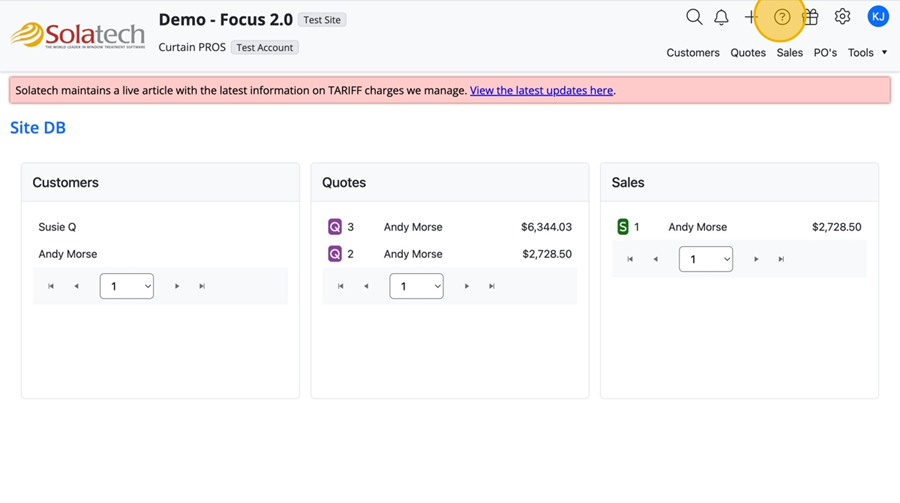Open the PO's menu item
900x503 pixels.
tap(825, 53)
